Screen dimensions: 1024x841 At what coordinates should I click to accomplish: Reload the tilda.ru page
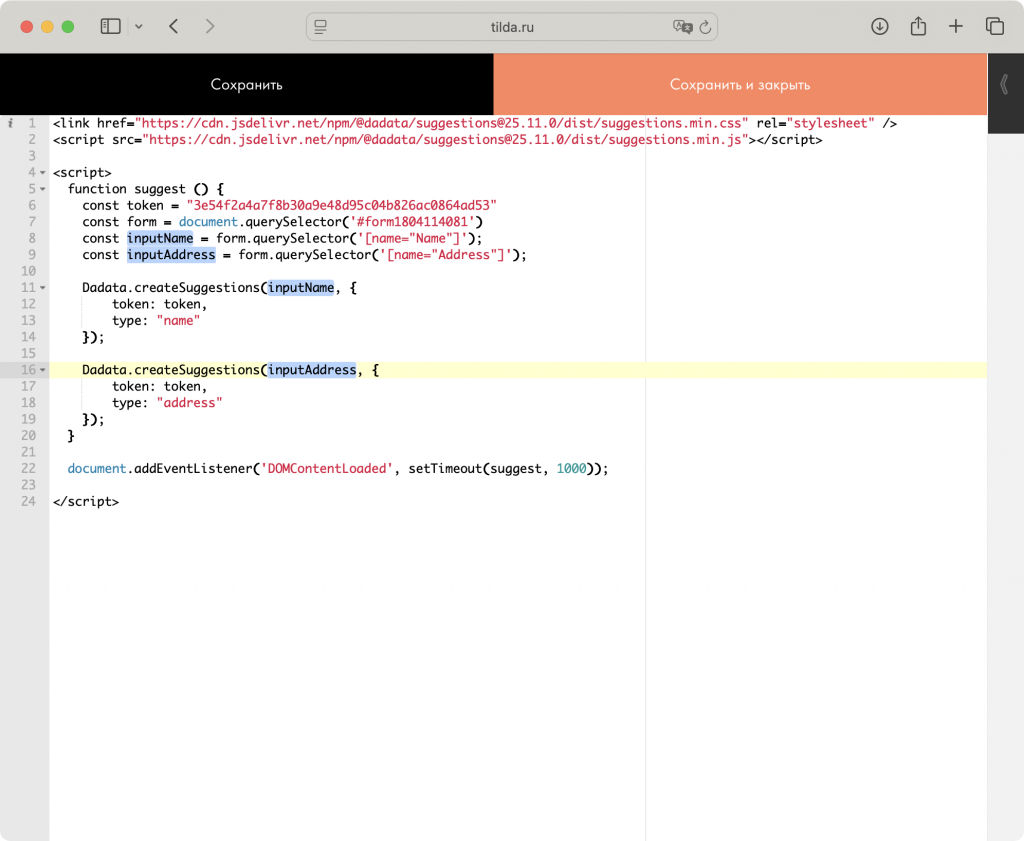click(x=705, y=27)
